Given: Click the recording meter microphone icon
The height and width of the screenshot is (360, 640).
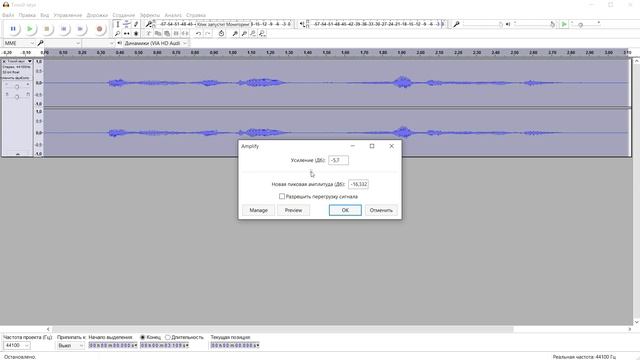Looking at the screenshot, I should coord(149,24).
